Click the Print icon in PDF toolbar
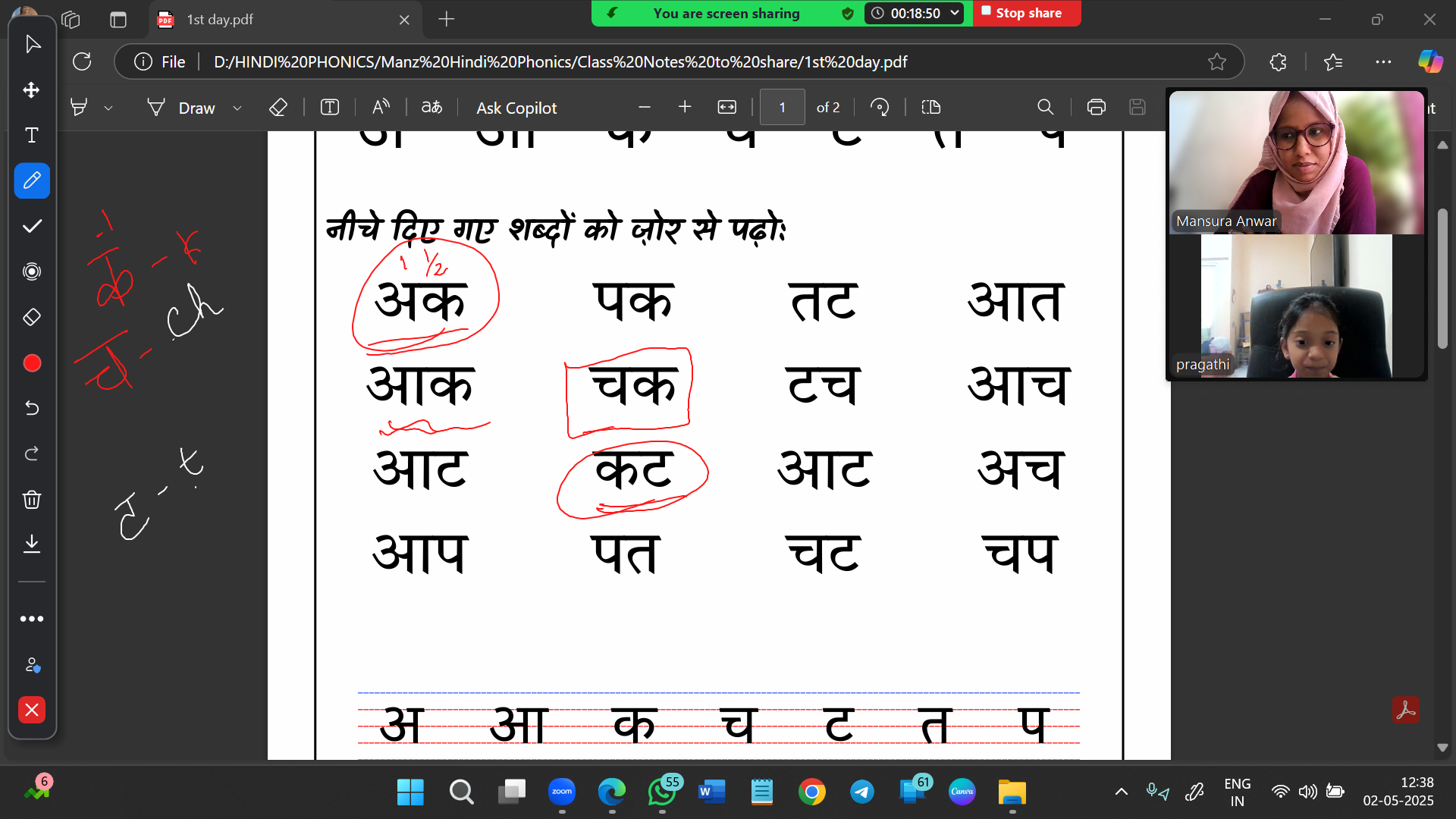This screenshot has width=1456, height=819. coord(1096,108)
